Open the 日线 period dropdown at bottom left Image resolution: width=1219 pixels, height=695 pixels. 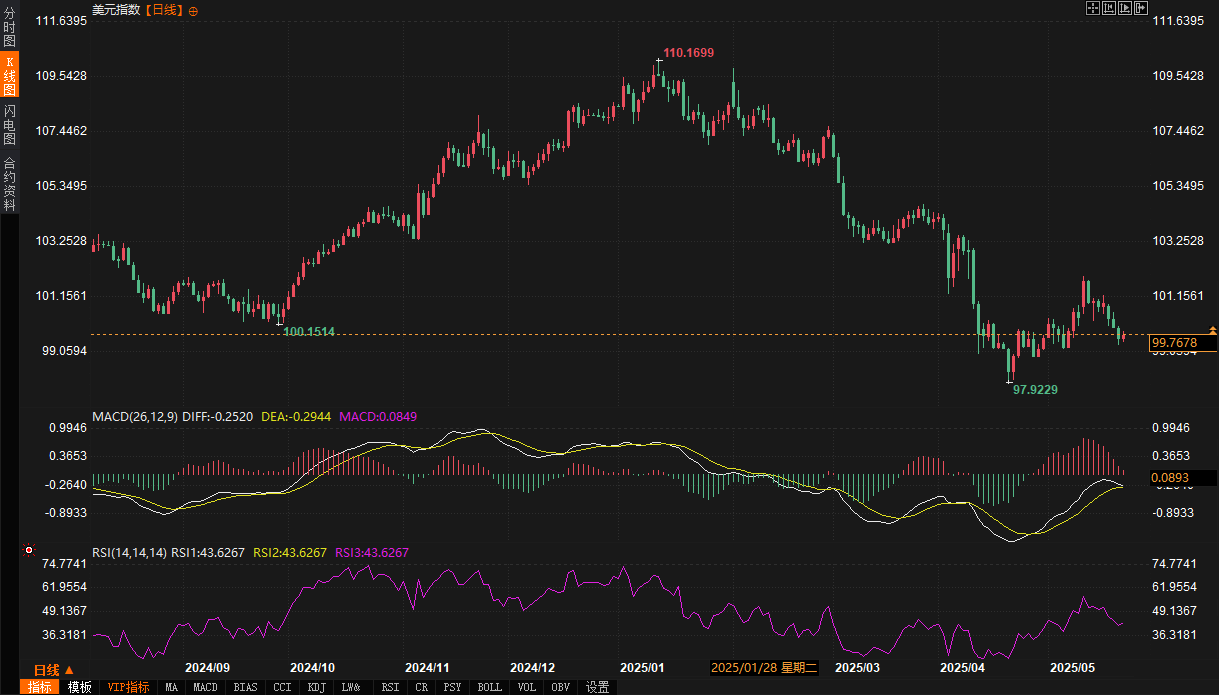52,669
